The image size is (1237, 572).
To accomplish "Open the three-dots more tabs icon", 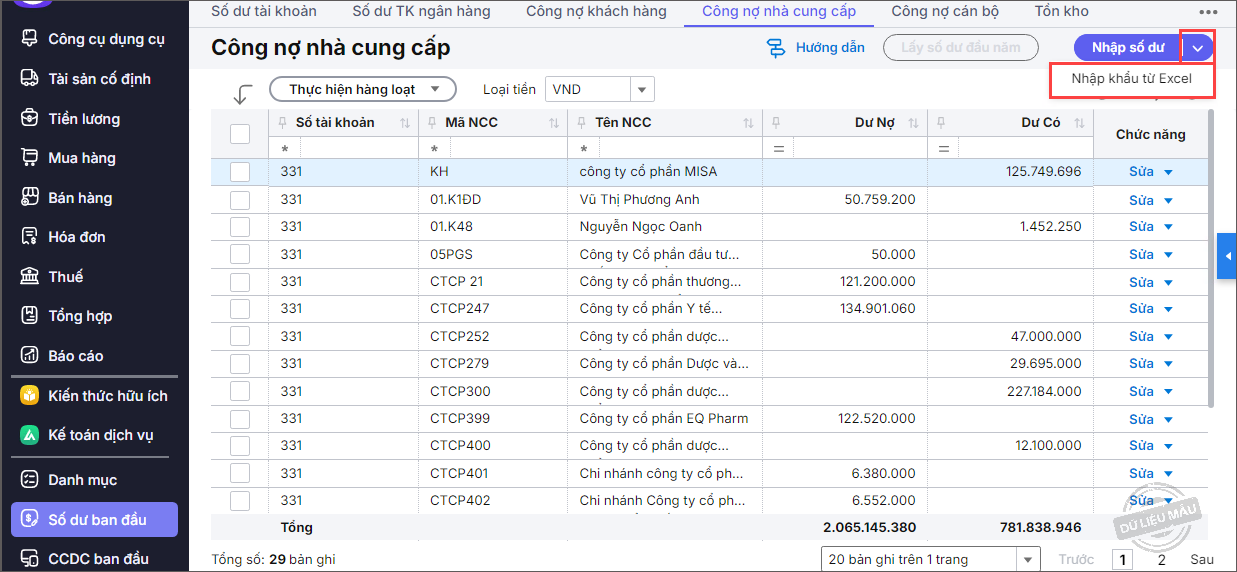I will (1208, 12).
